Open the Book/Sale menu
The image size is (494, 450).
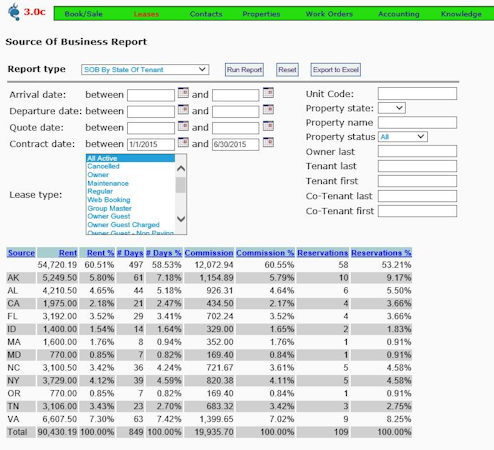tap(84, 14)
